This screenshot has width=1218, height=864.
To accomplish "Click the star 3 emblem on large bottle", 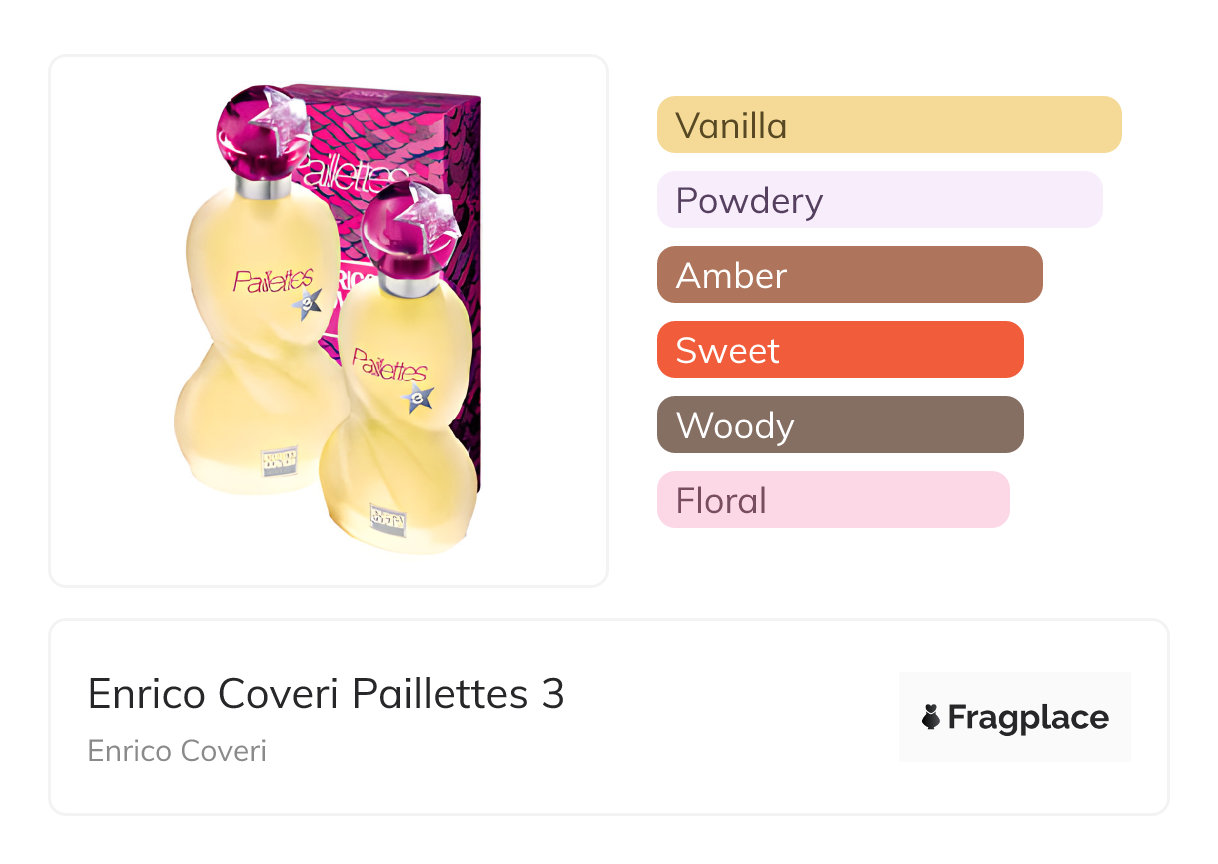I will coord(307,305).
